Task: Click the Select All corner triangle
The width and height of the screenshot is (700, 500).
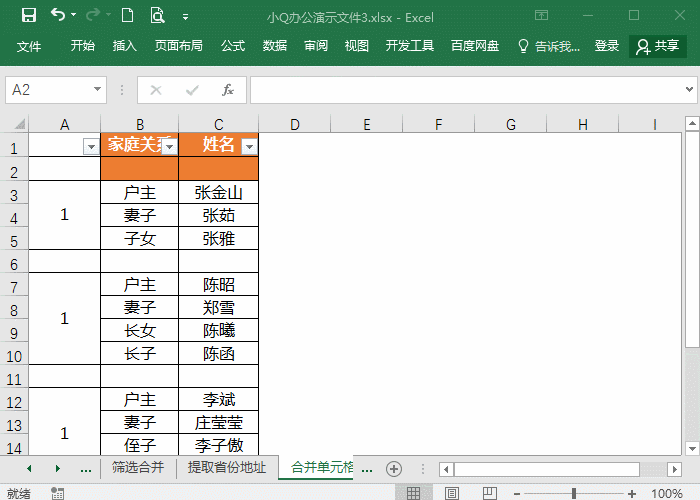Action: pos(20,124)
